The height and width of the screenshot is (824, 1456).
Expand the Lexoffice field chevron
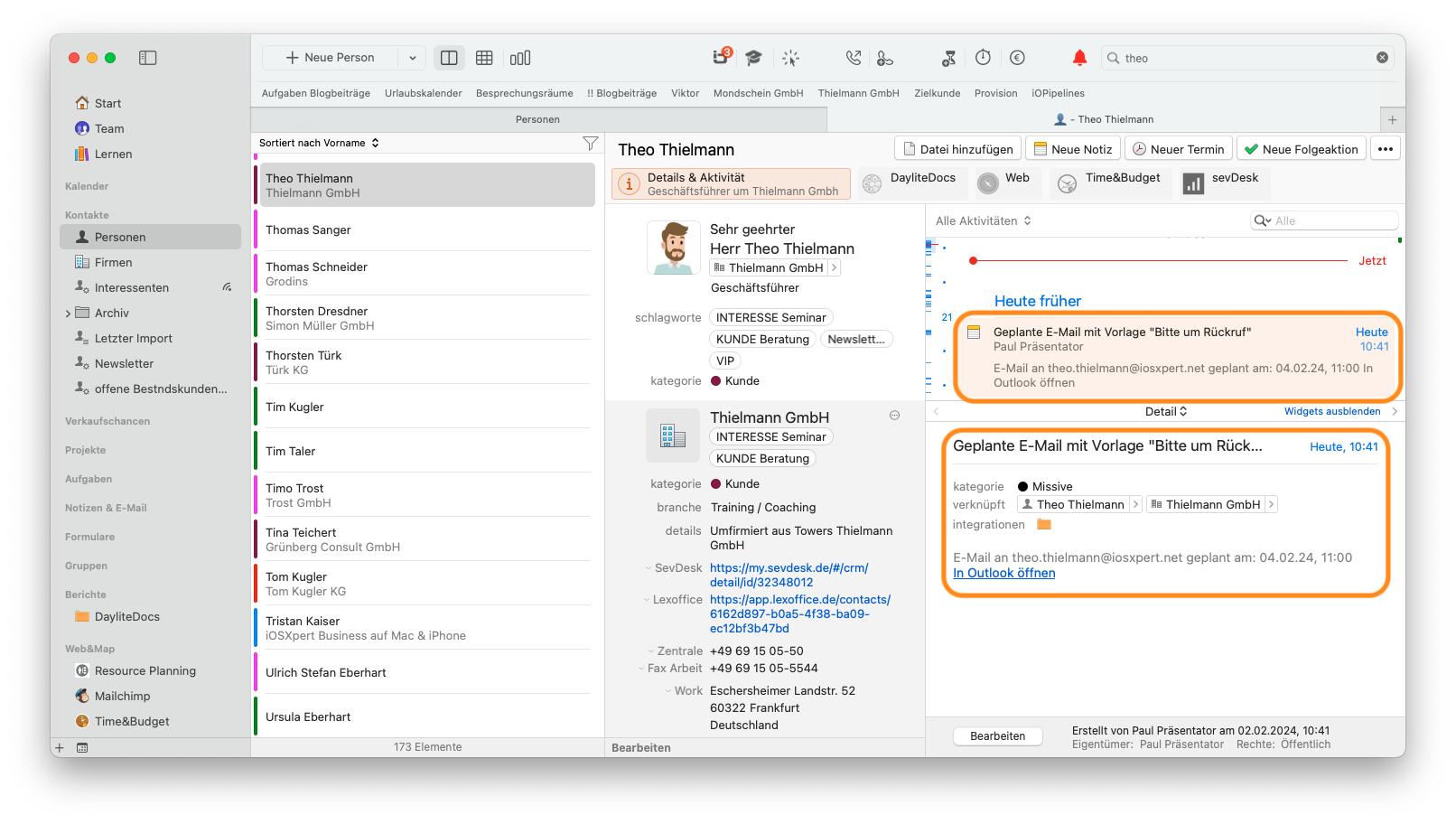(x=646, y=600)
